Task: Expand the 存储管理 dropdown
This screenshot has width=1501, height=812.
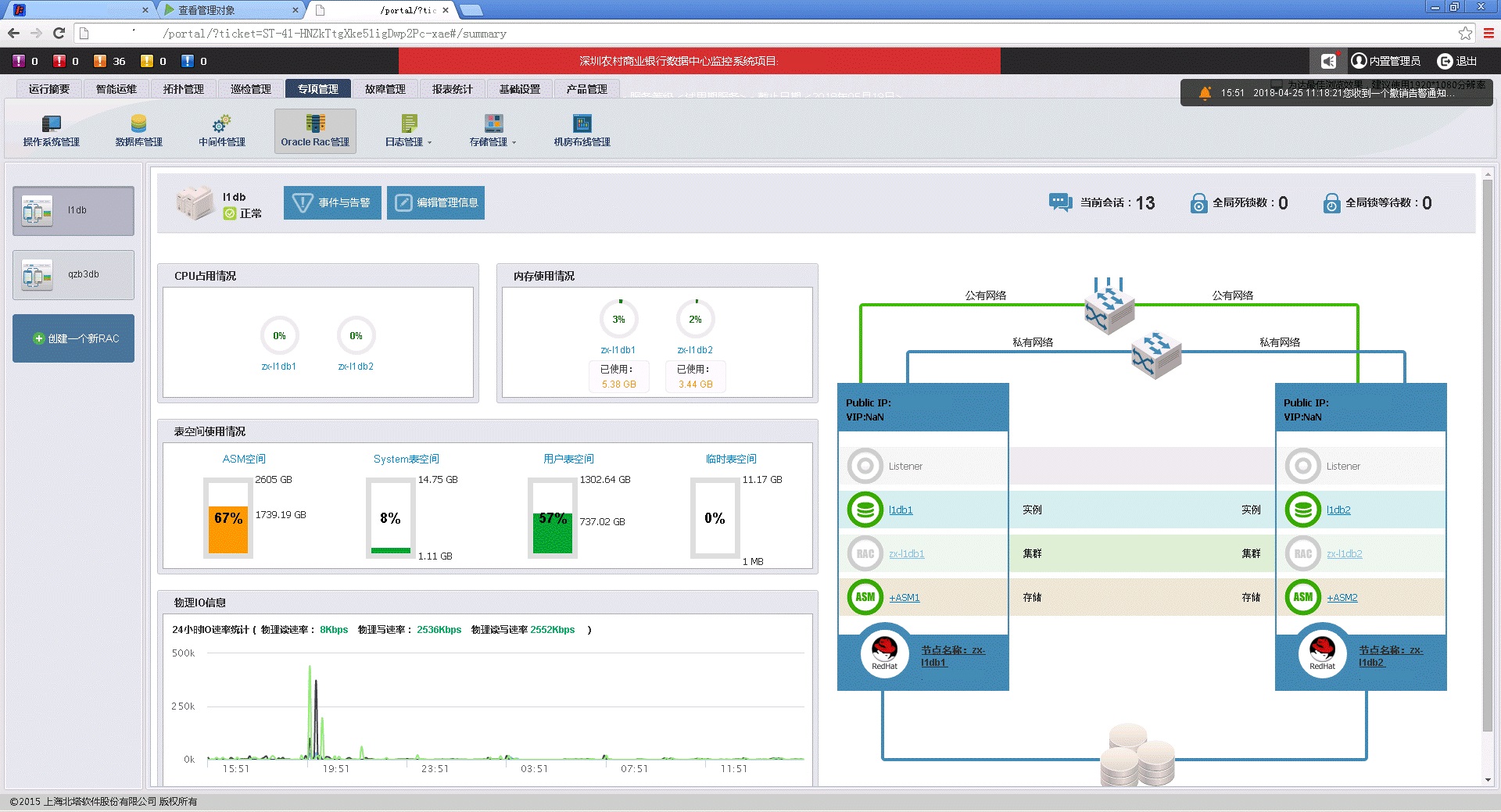Action: coord(493,141)
